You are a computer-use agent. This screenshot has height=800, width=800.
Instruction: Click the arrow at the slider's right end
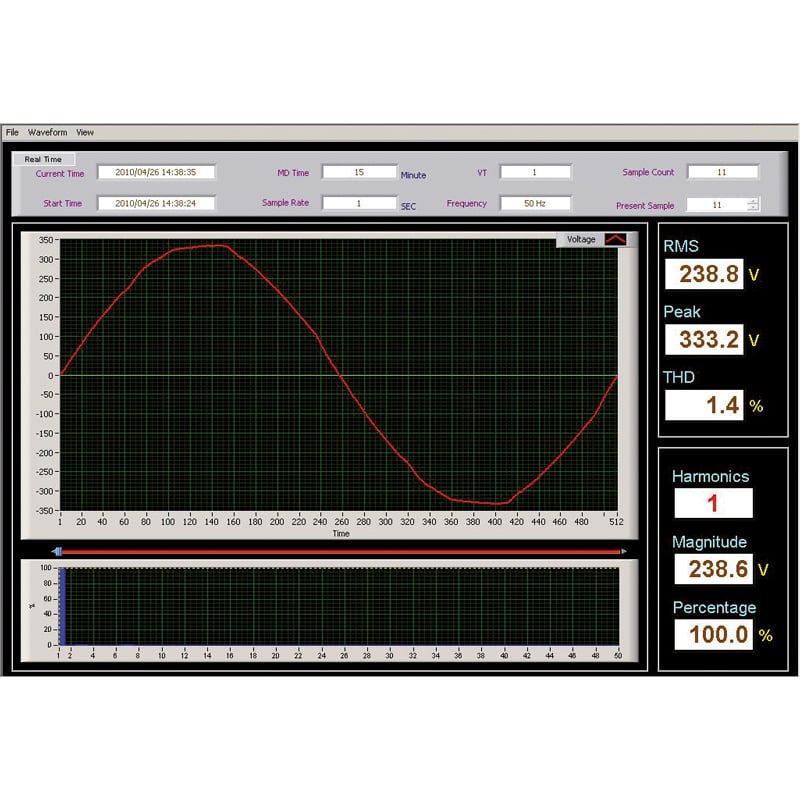pos(624,551)
